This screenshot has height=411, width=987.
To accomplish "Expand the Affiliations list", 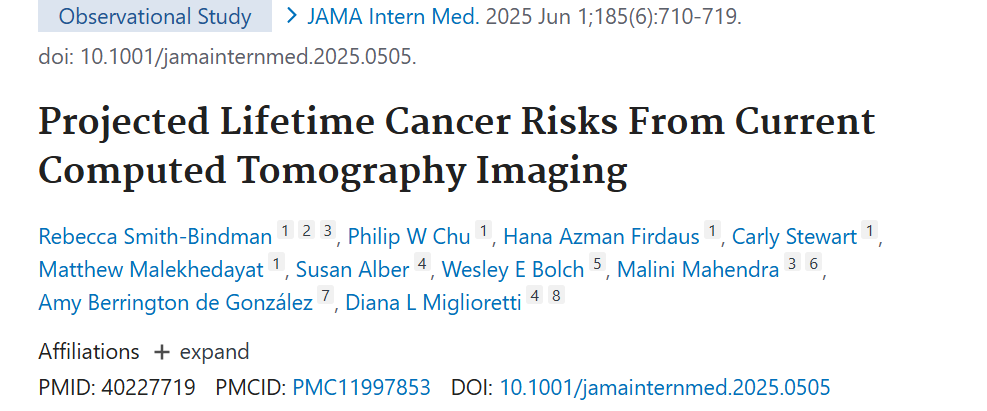I will 214,352.
